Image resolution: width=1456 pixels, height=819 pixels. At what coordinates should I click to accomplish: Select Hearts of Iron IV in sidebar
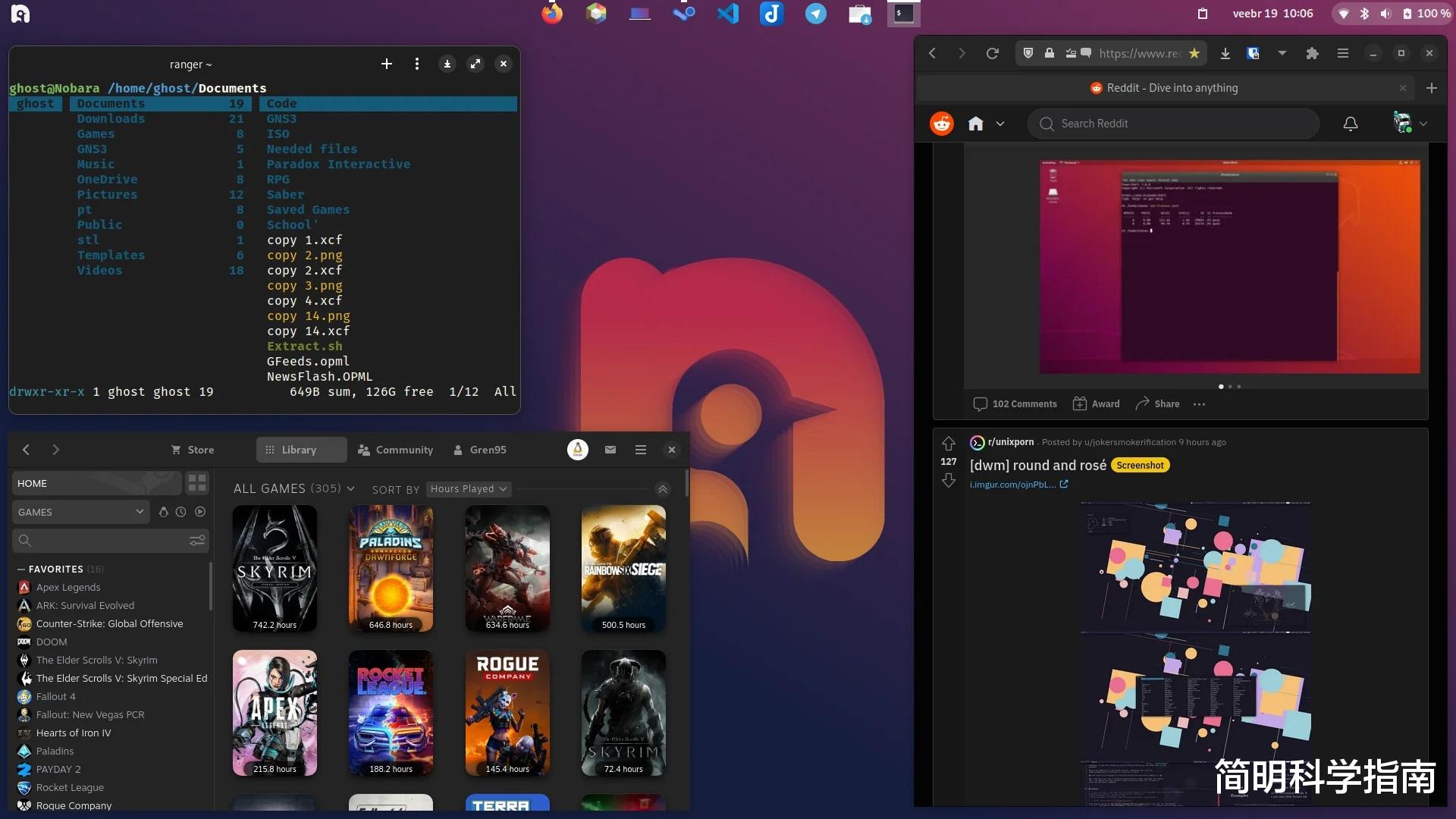[x=74, y=733]
